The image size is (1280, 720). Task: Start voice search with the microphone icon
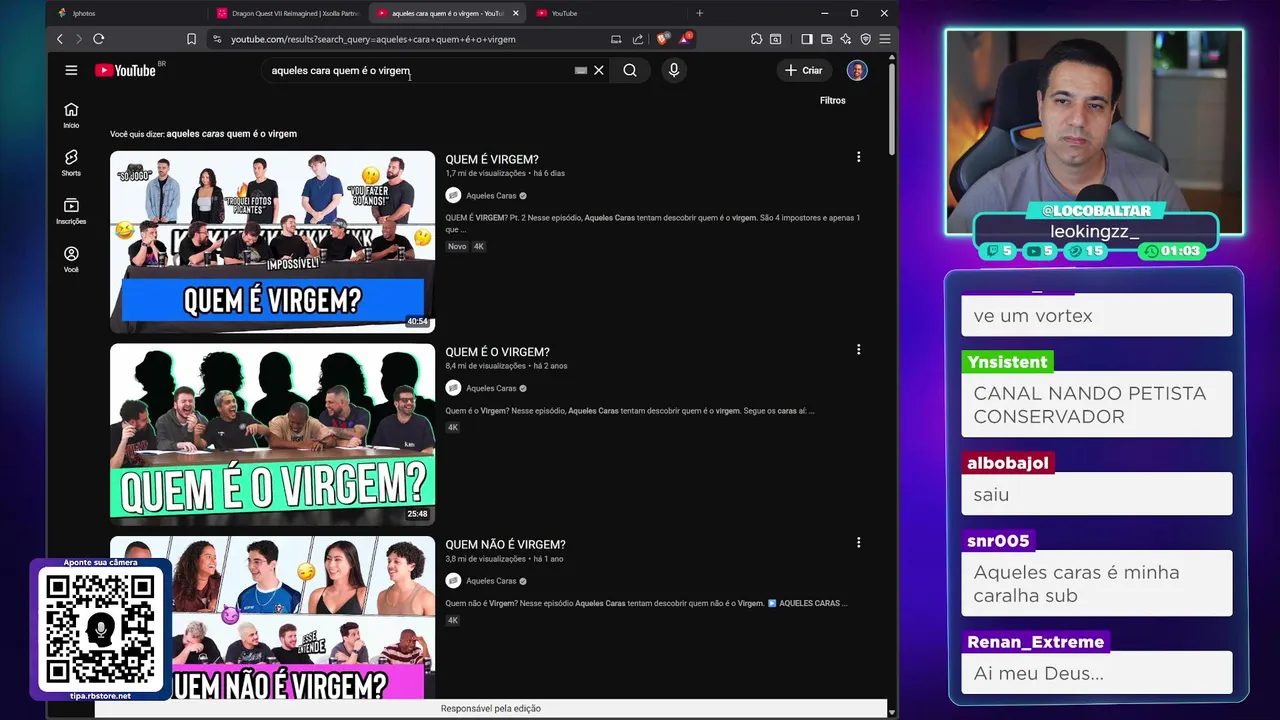click(x=674, y=70)
